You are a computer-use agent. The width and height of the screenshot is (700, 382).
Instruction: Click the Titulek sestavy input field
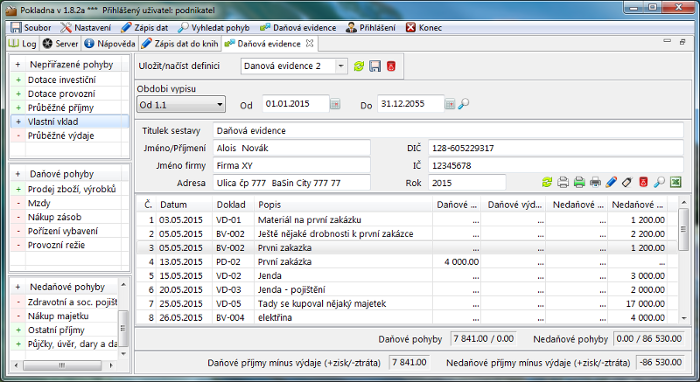(448, 131)
